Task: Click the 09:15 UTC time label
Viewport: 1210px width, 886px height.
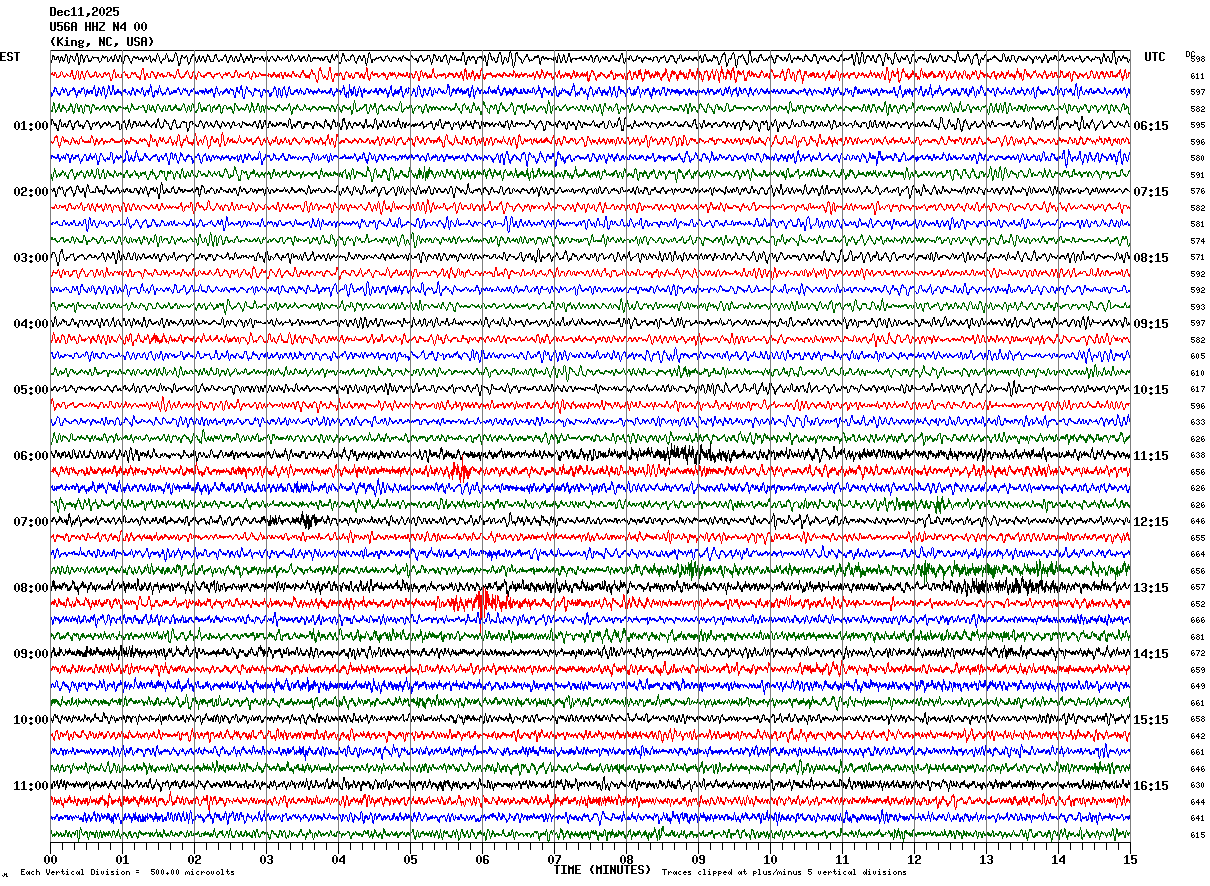Action: [1151, 324]
